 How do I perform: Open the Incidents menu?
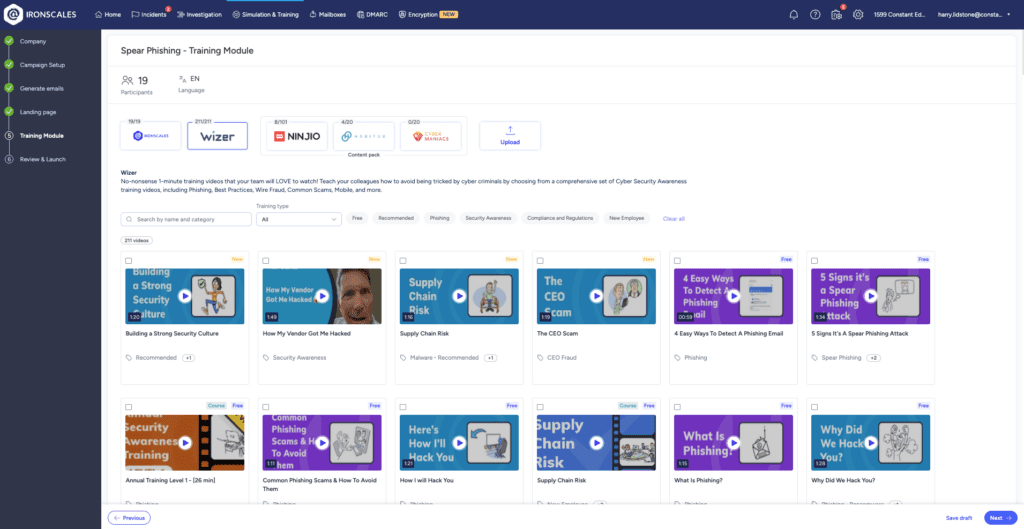149,14
